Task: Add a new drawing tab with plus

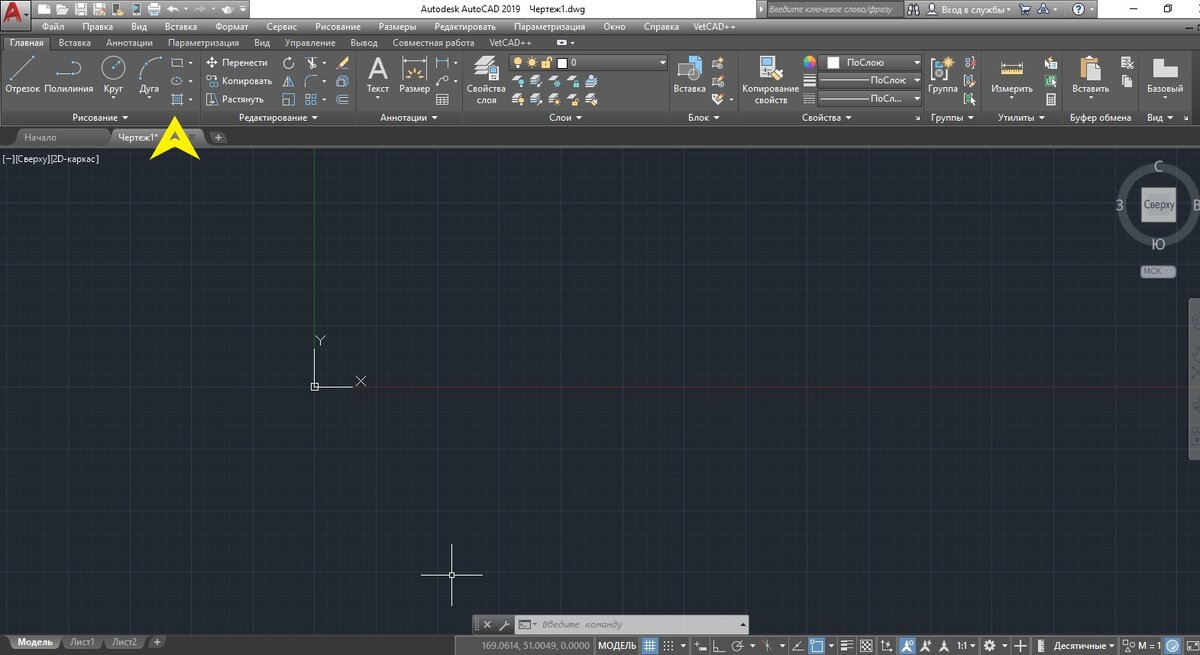Action: point(218,137)
